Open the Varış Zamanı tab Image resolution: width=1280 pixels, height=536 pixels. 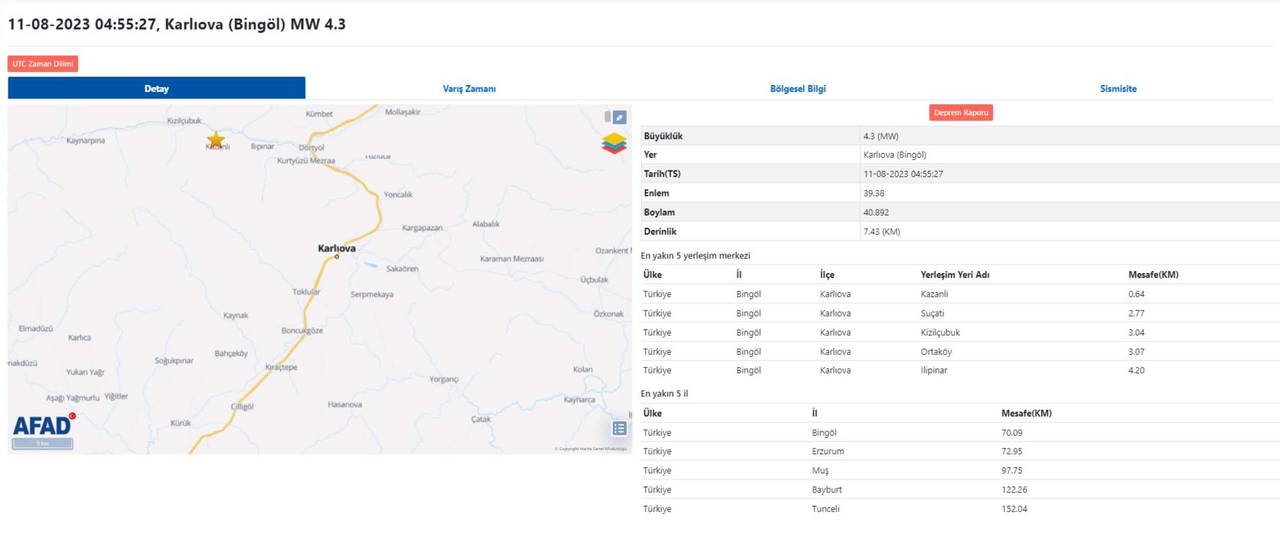[469, 88]
